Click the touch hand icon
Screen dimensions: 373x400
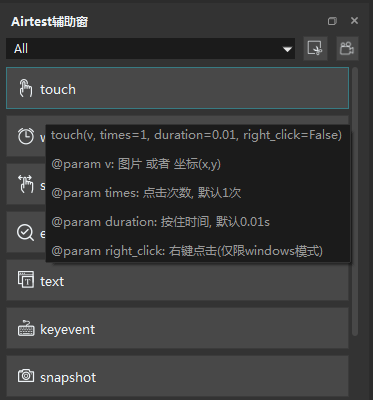click(x=26, y=88)
